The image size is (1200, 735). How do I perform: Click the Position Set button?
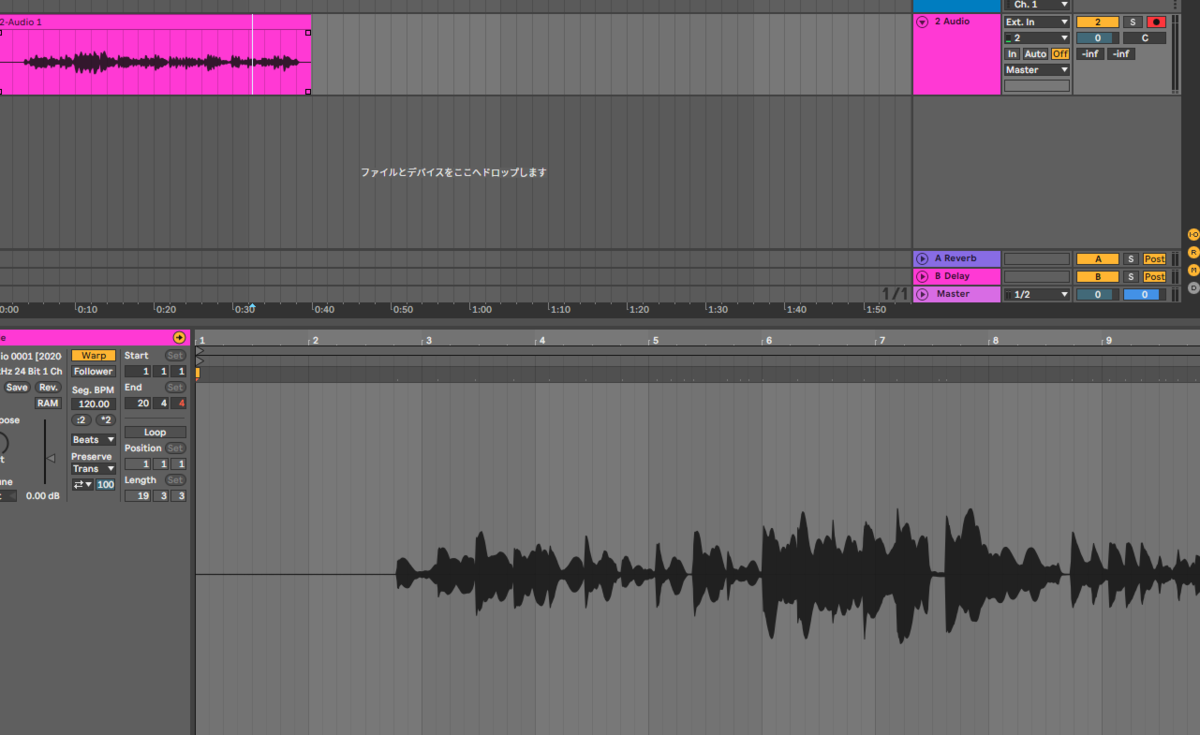[x=176, y=449]
